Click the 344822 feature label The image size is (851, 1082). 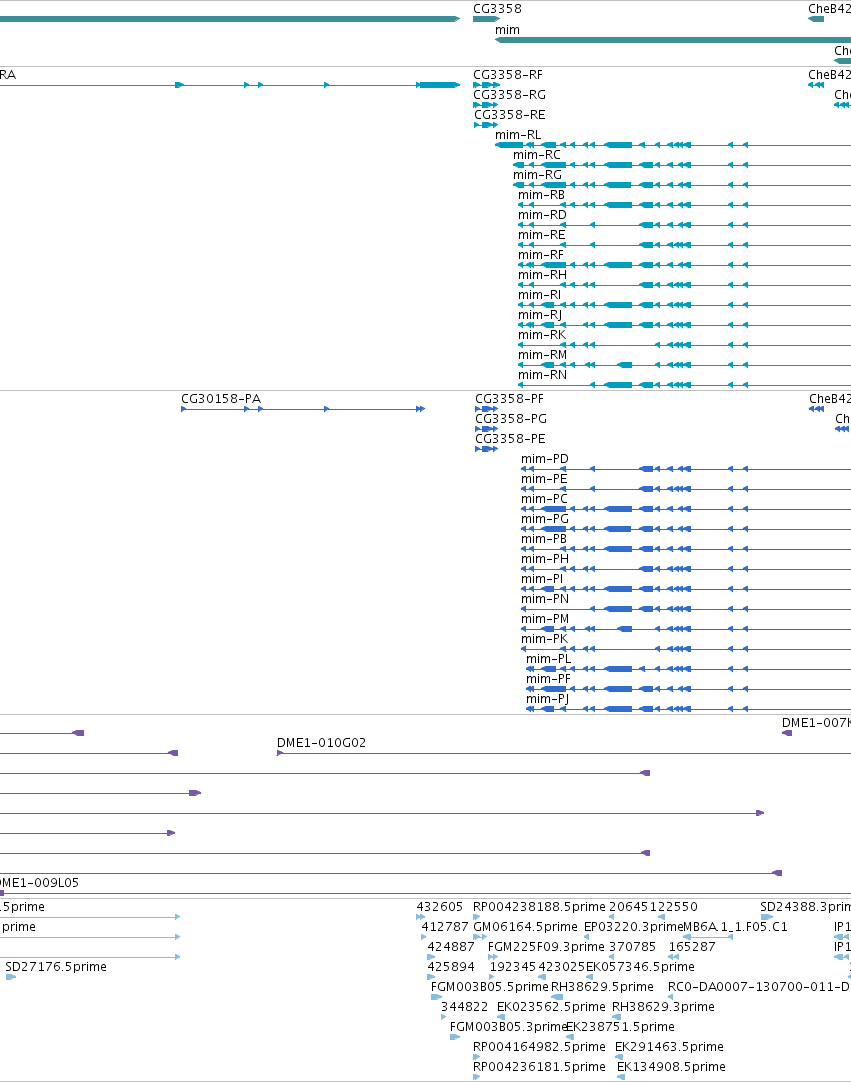click(464, 1007)
